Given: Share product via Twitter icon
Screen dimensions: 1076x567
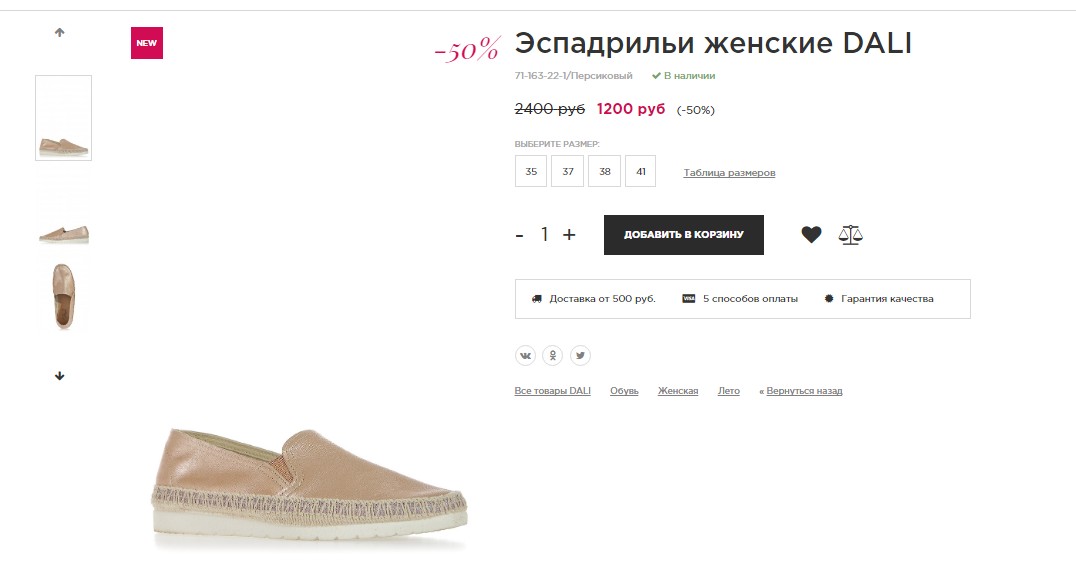Looking at the screenshot, I should (x=580, y=355).
